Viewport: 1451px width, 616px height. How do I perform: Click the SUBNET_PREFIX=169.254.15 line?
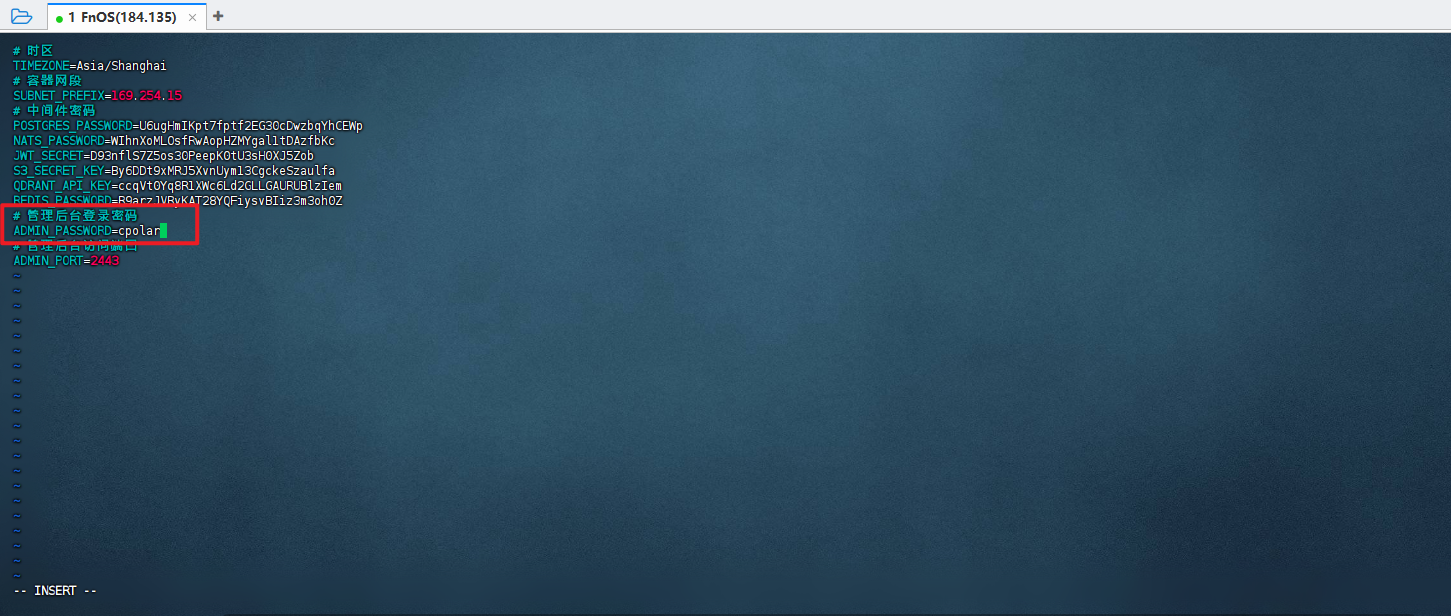click(97, 96)
